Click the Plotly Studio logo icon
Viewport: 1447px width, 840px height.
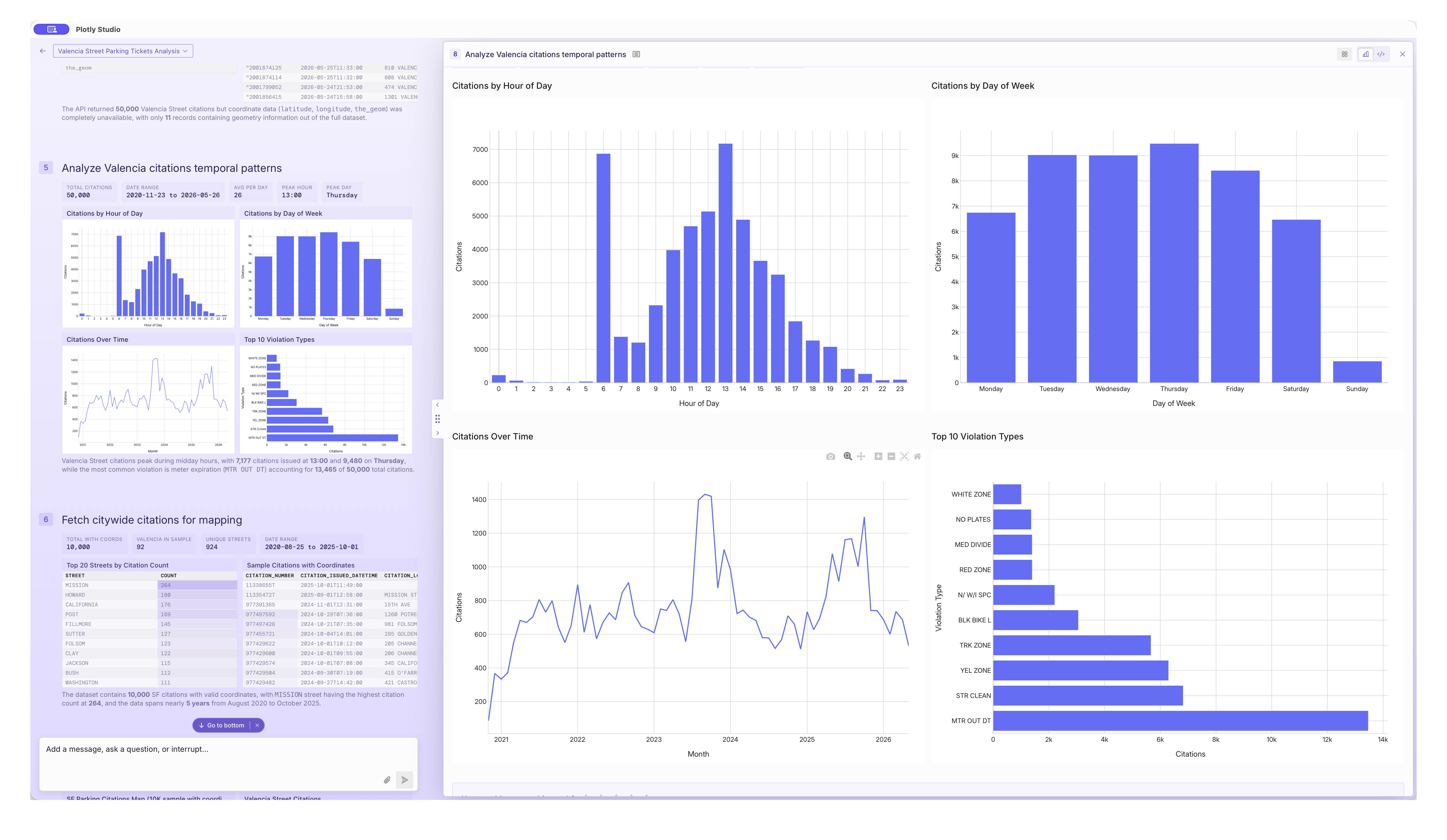51,29
